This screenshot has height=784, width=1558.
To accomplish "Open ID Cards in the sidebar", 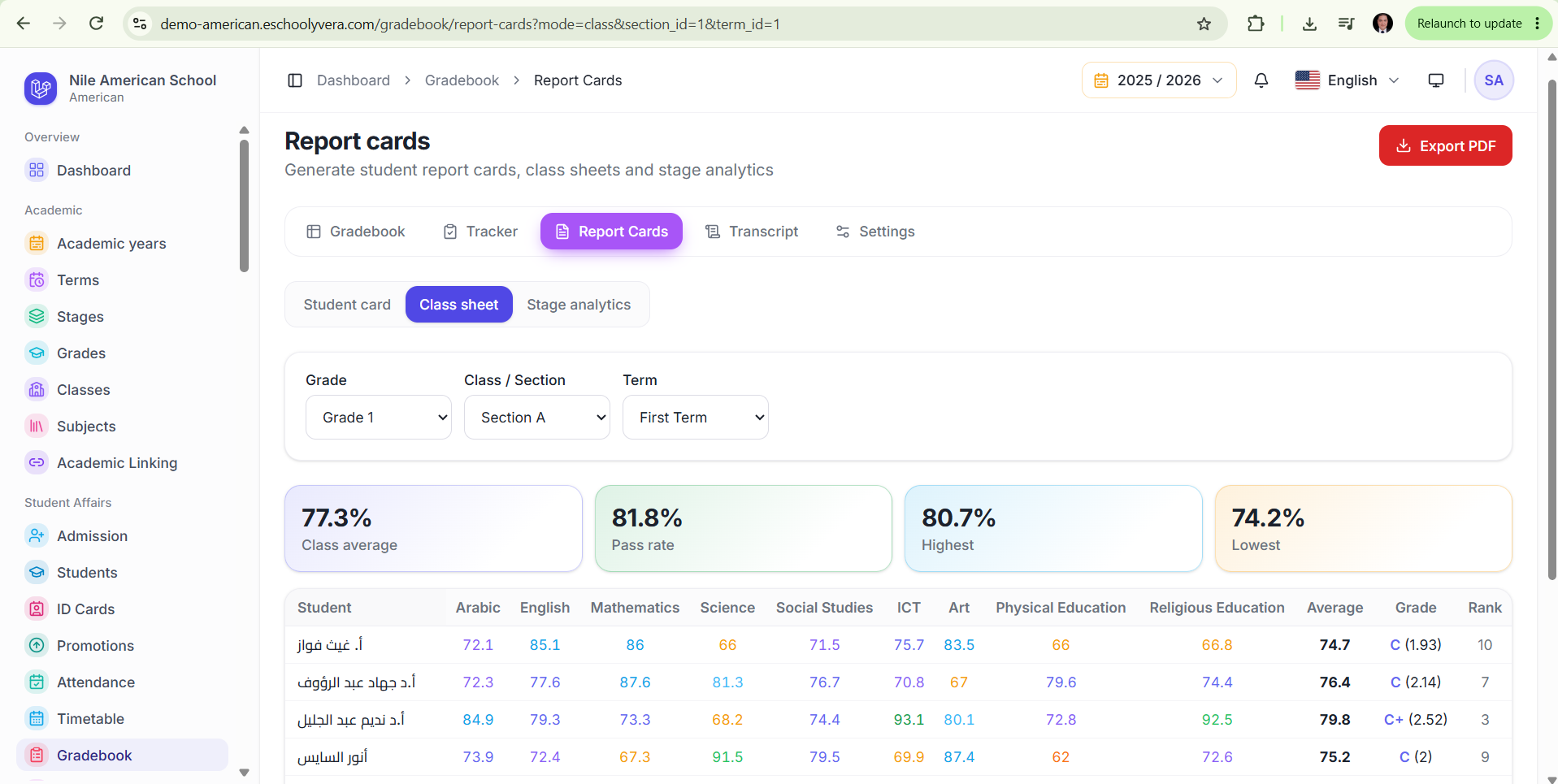I will pos(122,609).
